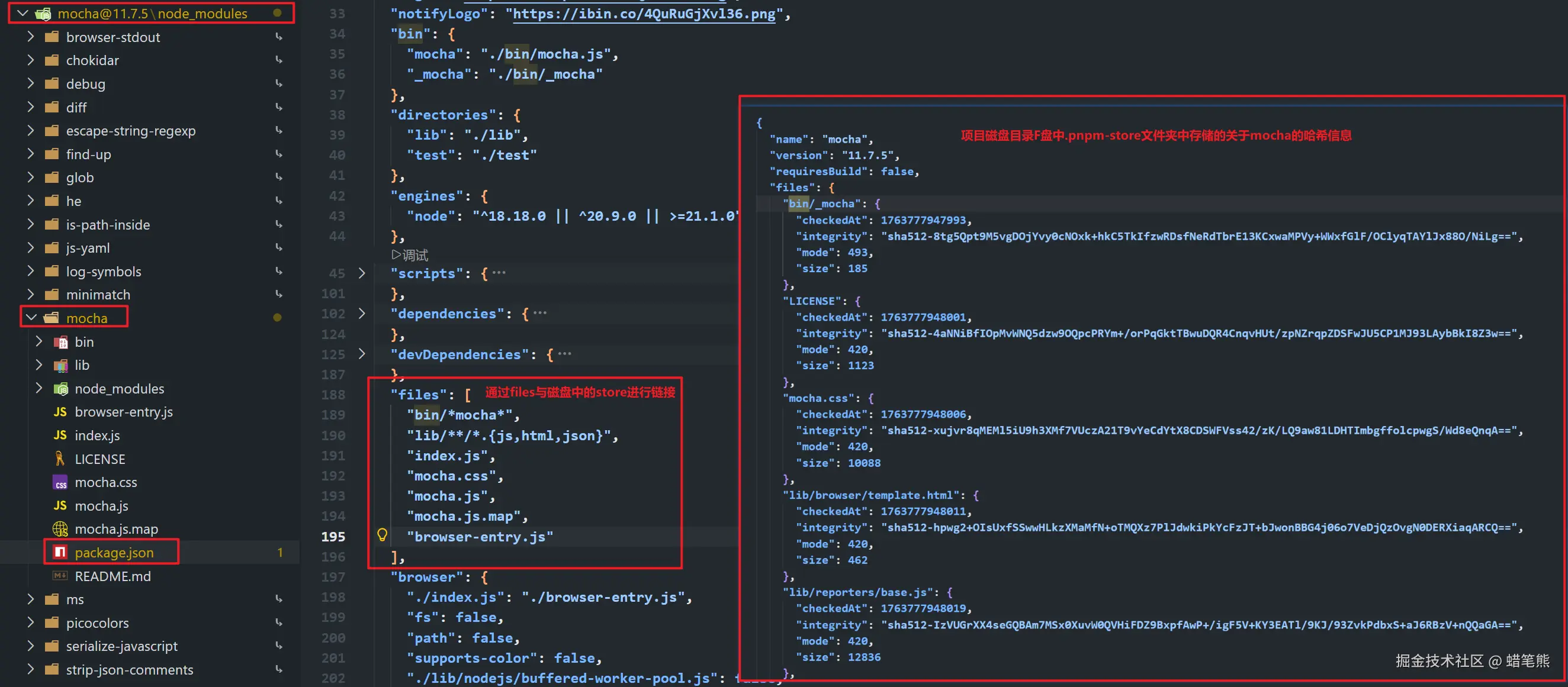This screenshot has height=687, width=1568.
Task: Unfold the "scripts" block at line 45
Action: pyautogui.click(x=362, y=273)
